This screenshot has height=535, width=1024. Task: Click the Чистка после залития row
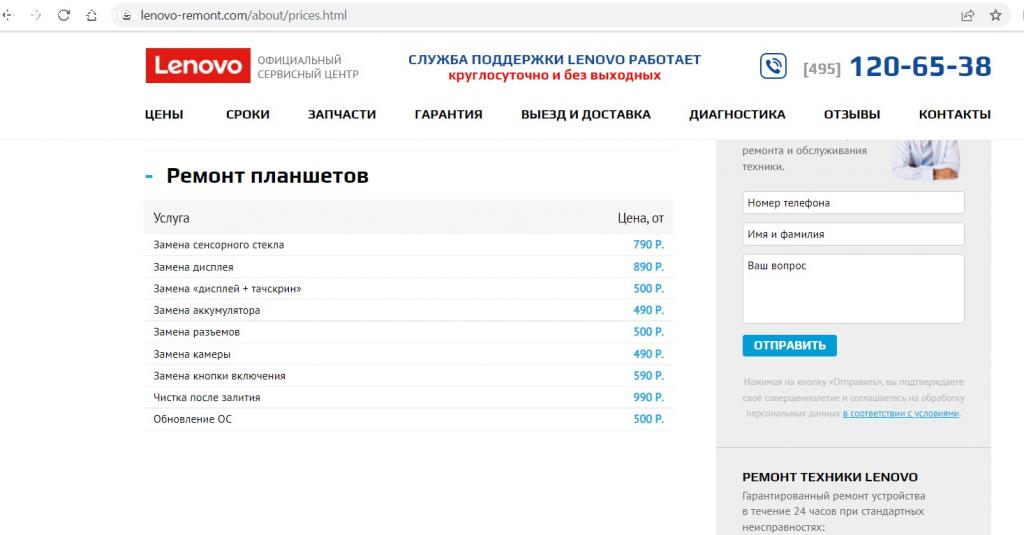[408, 397]
